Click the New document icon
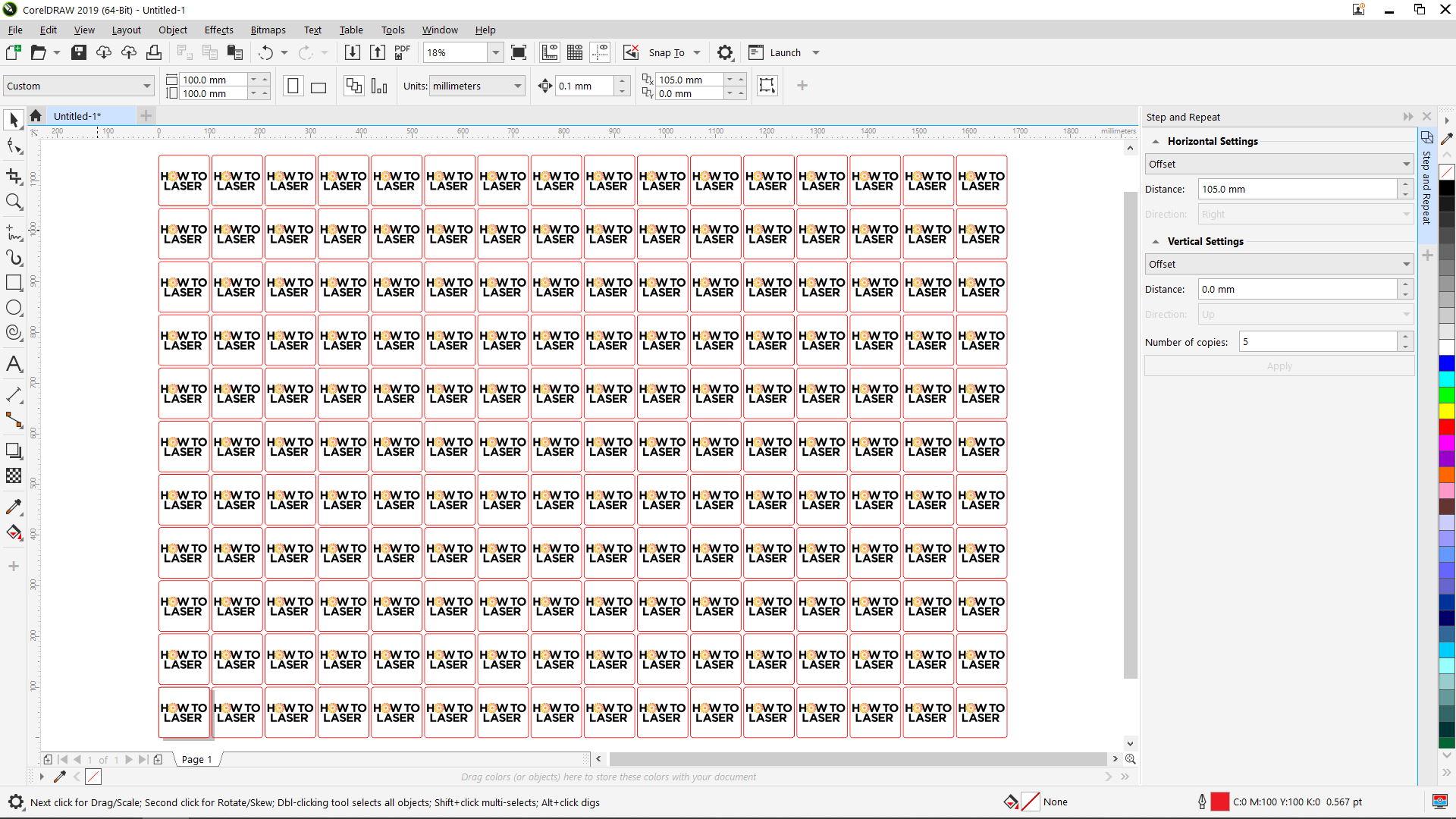Screen dimensions: 1456x819 [x=14, y=52]
